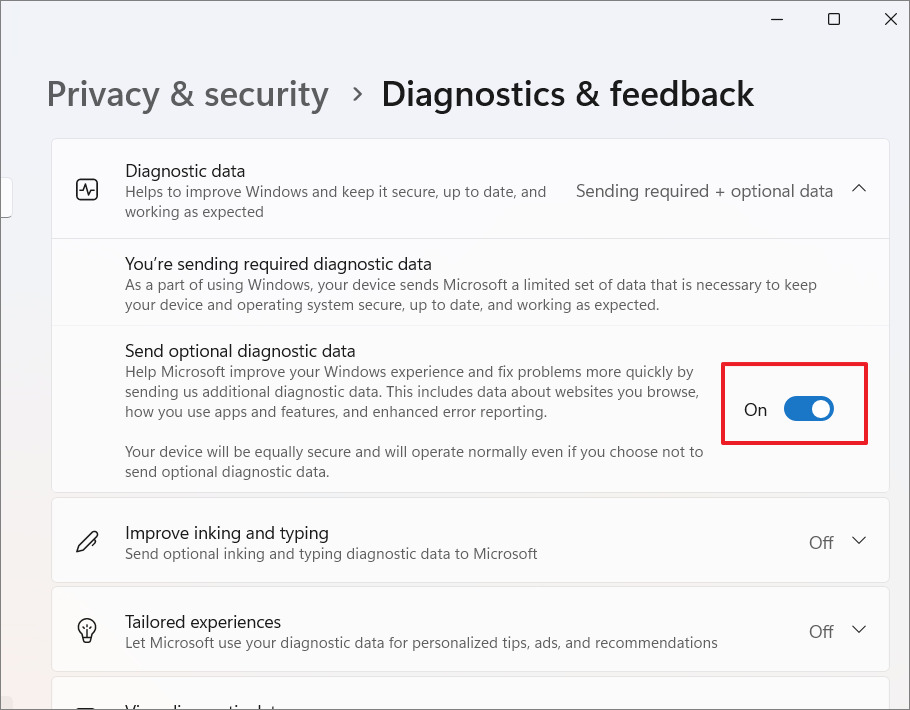Collapse the Diagnostic data section
The image size is (910, 710).
858,188
